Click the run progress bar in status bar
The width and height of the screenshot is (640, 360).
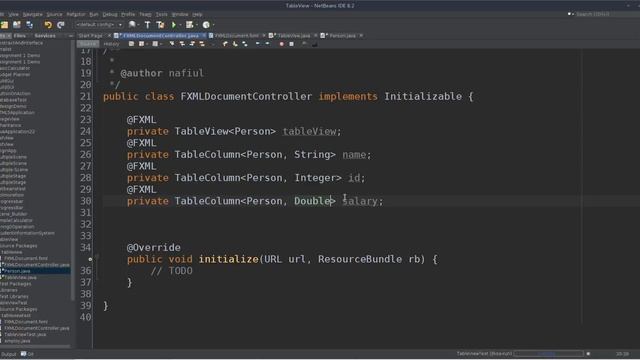(x=549, y=354)
